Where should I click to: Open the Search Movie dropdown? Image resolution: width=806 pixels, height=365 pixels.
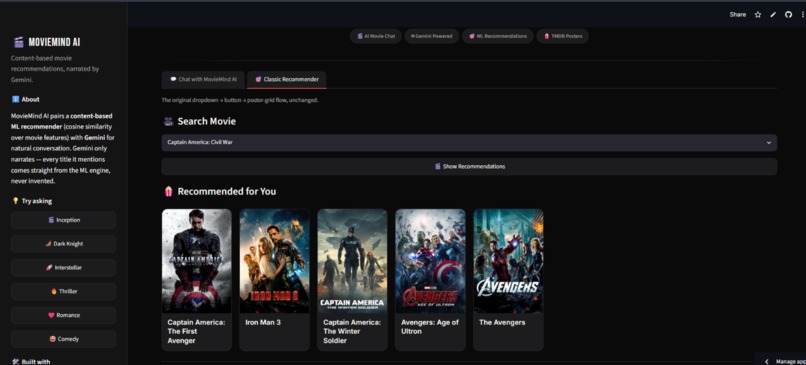coord(469,142)
